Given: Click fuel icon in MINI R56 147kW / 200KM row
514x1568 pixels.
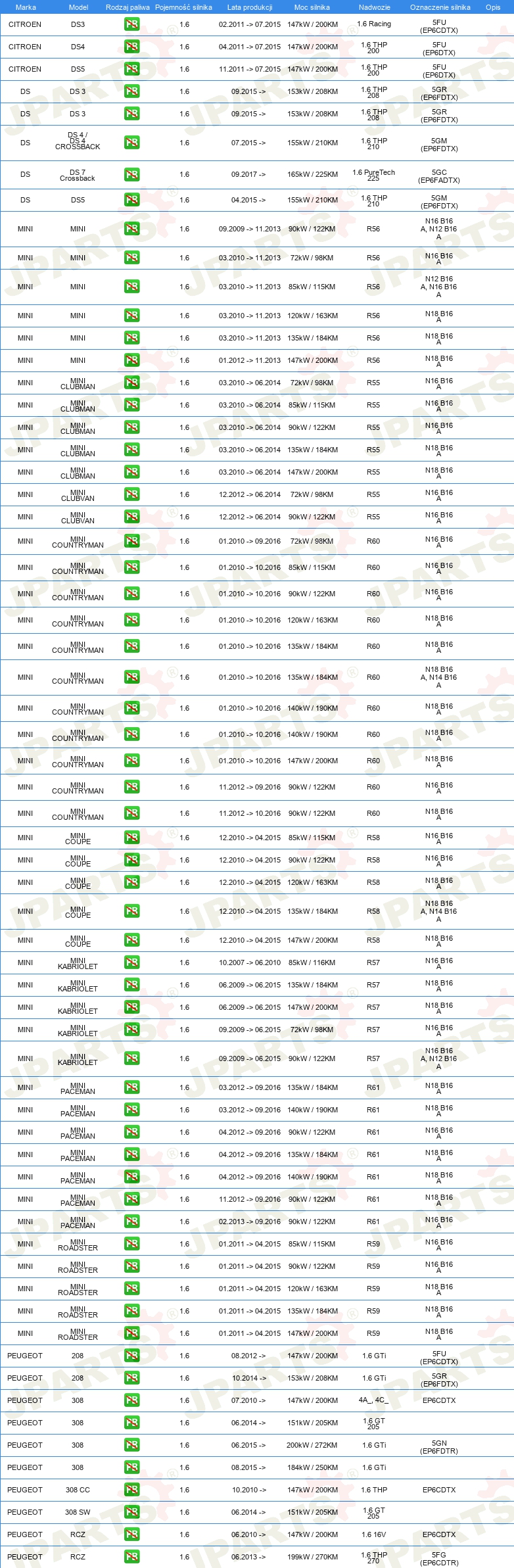Looking at the screenshot, I should [131, 360].
